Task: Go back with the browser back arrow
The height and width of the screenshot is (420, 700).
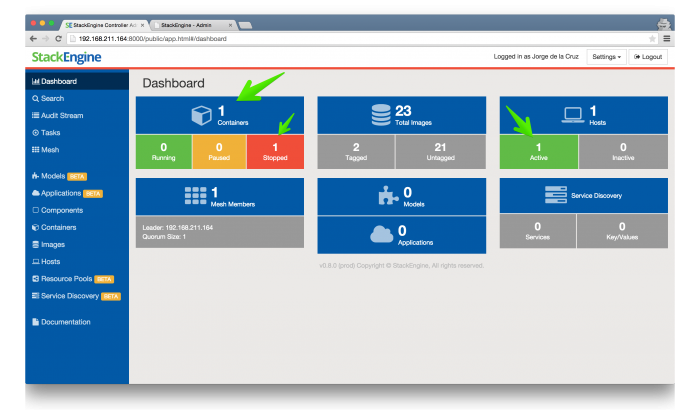Action: click(x=33, y=39)
